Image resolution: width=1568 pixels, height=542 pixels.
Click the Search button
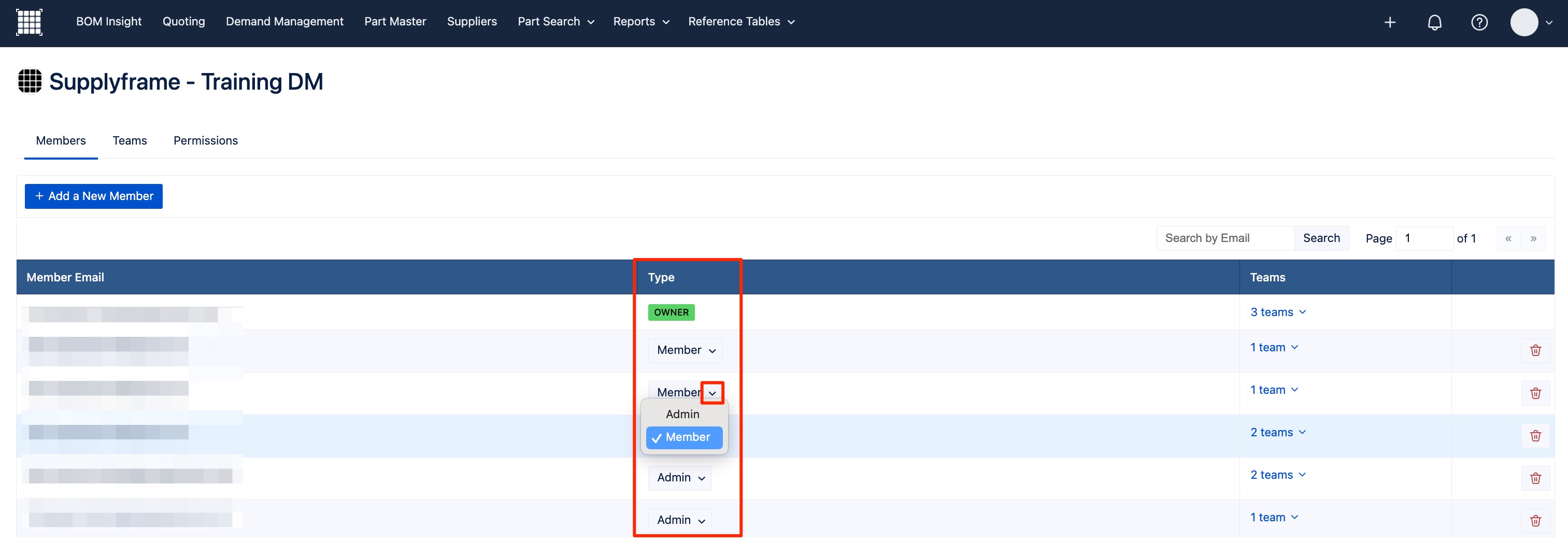tap(1321, 239)
